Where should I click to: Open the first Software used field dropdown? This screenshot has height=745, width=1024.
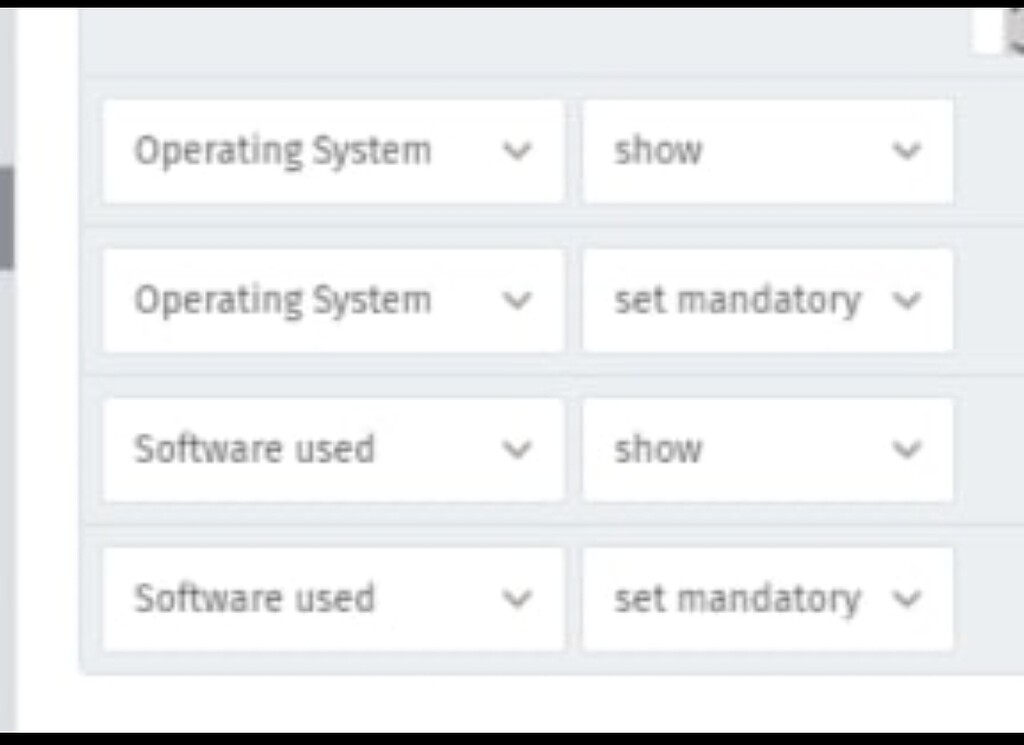point(332,449)
